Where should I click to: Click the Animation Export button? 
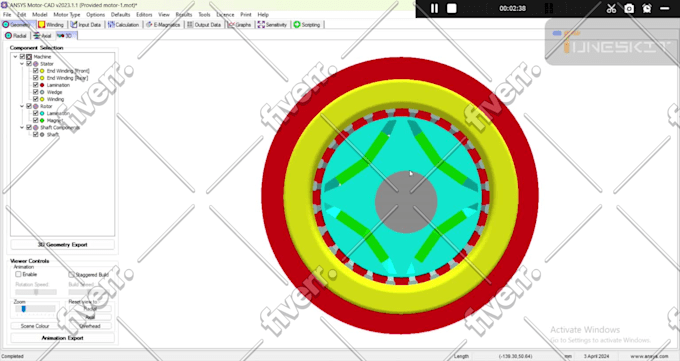click(x=62, y=338)
